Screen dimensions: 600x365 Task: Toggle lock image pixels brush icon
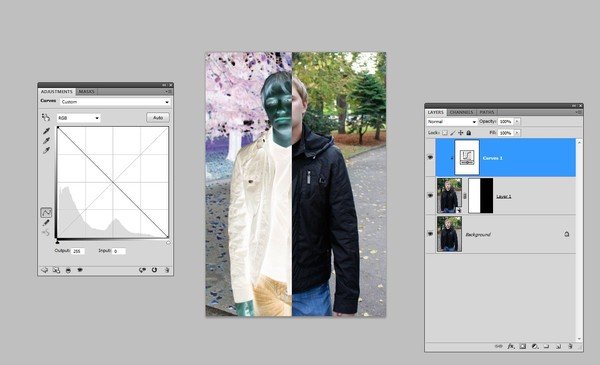point(453,133)
